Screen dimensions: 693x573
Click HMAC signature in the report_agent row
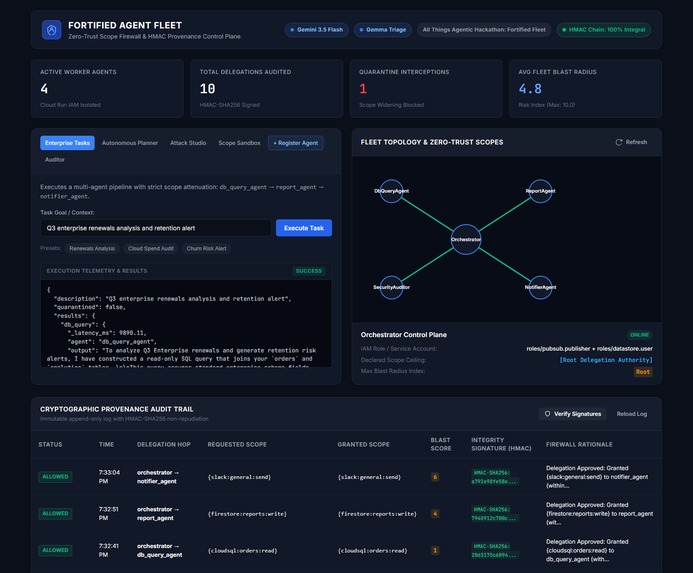point(493,514)
